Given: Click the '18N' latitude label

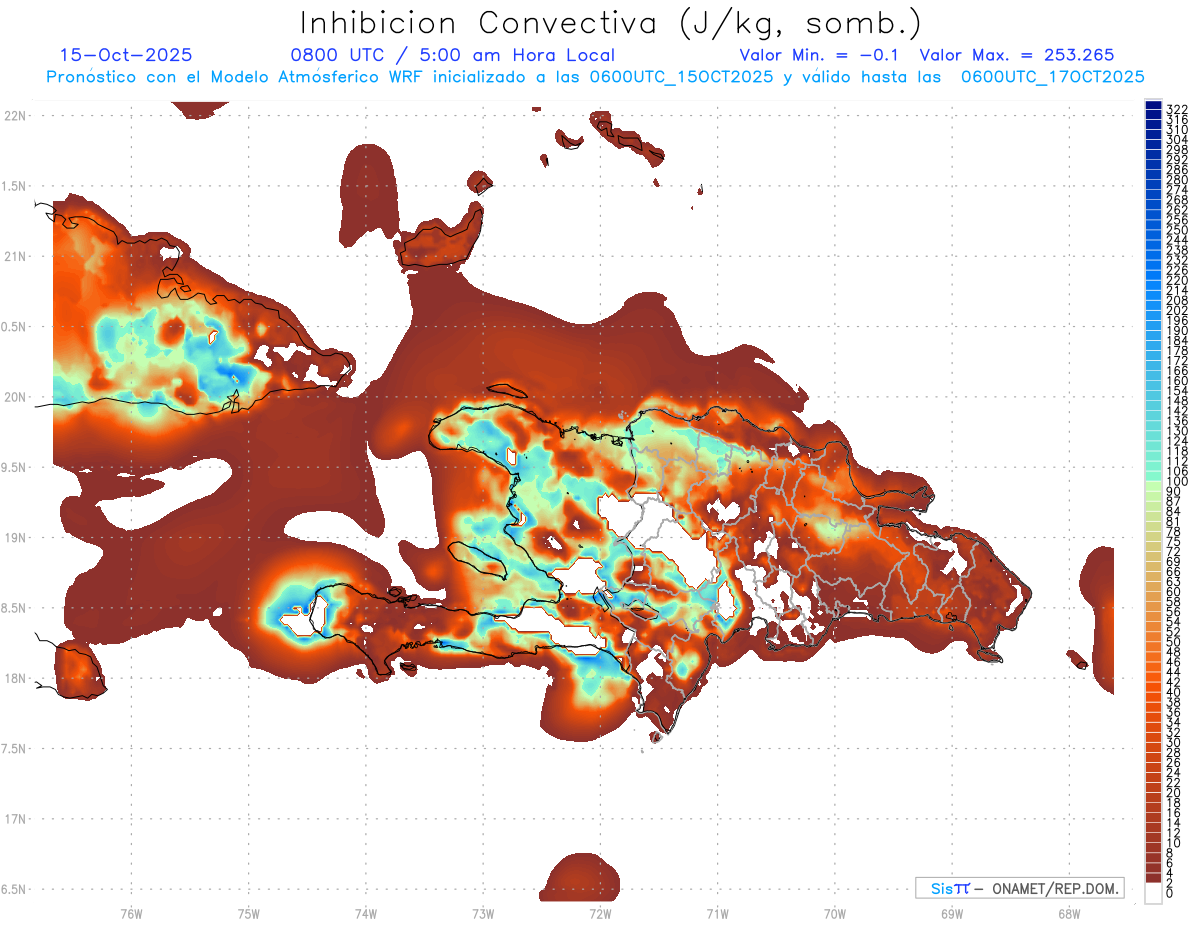Looking at the screenshot, I should (15, 678).
